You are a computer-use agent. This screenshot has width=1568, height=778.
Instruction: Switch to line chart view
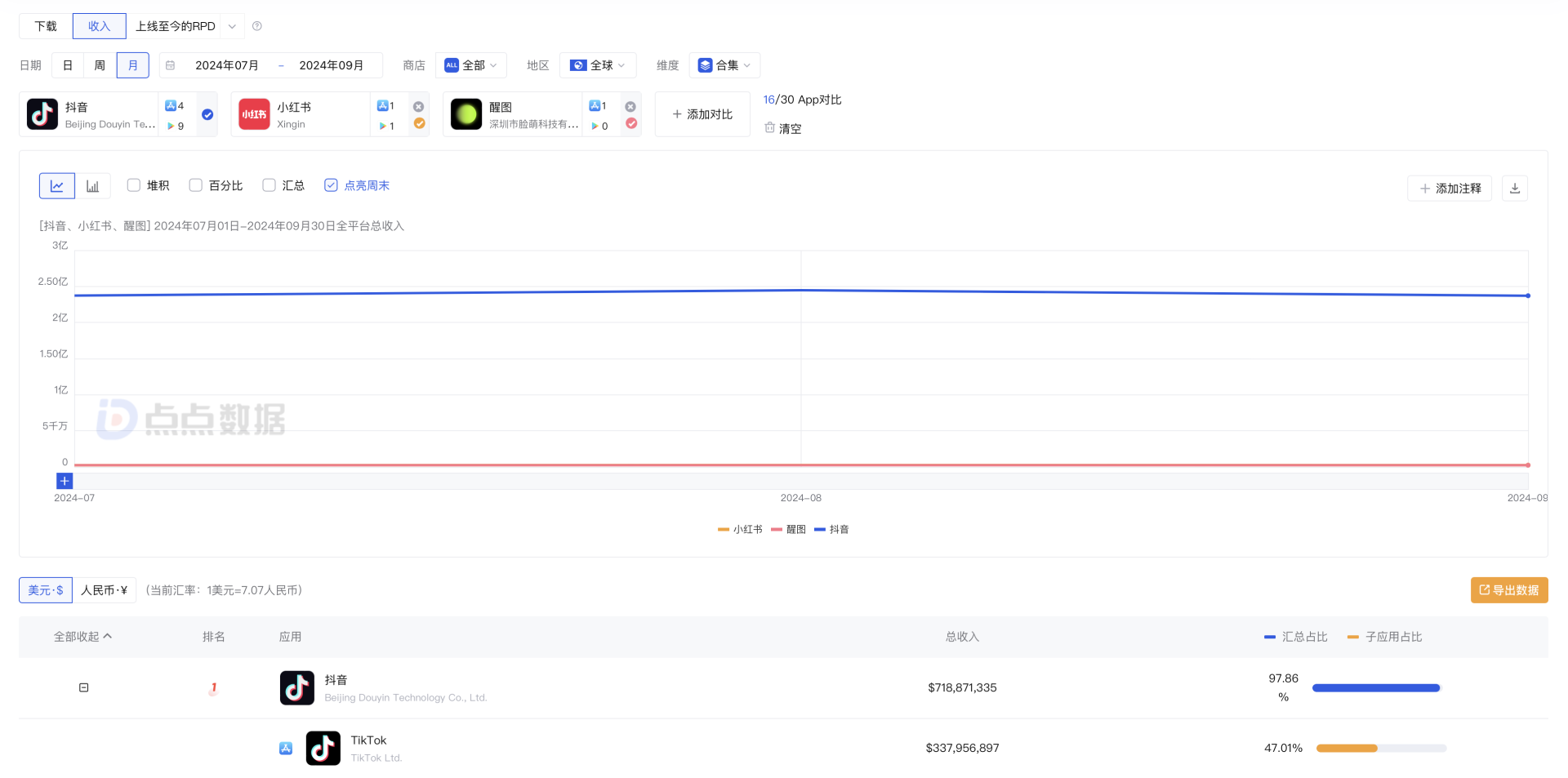[57, 186]
